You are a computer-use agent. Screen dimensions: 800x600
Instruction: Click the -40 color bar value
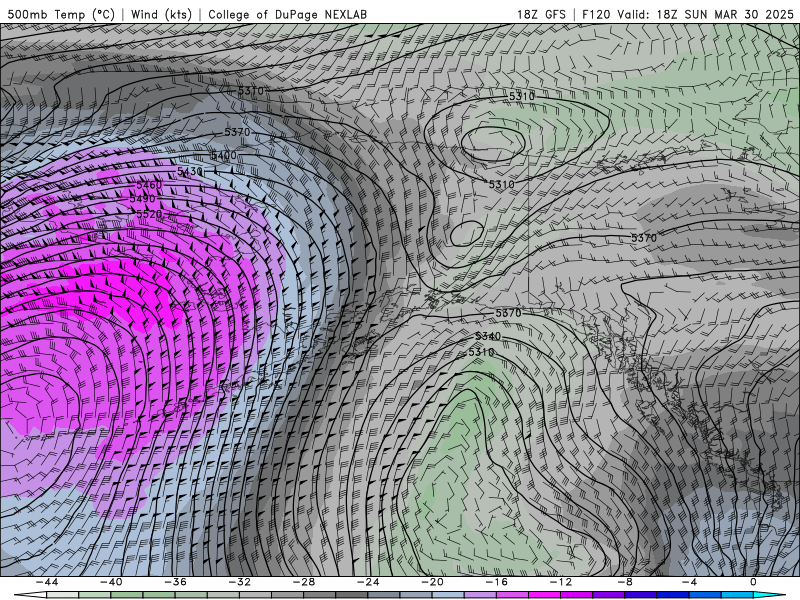pos(111,582)
